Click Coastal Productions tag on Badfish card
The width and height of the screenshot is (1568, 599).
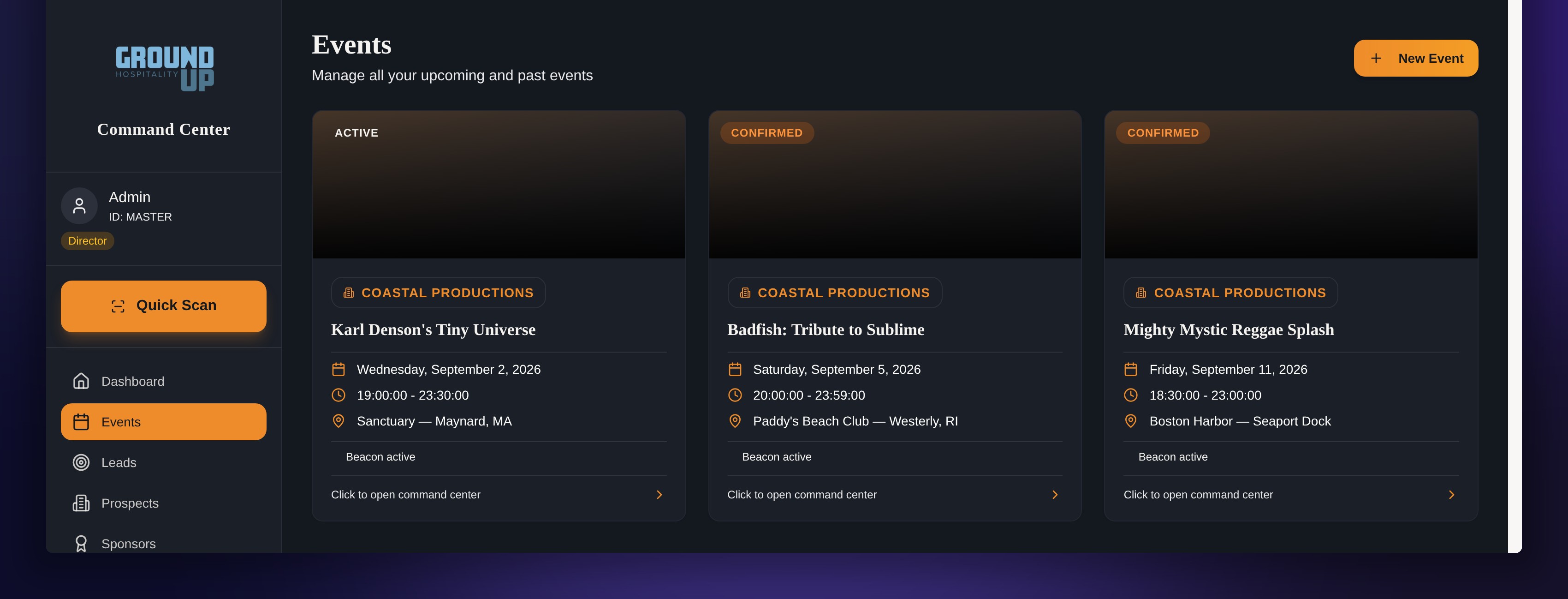(x=835, y=293)
